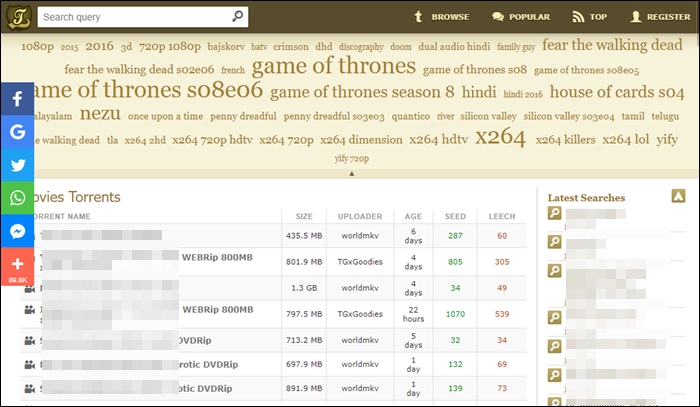Open uploader TGxGoodies in the 801.9 MB row

pos(360,262)
